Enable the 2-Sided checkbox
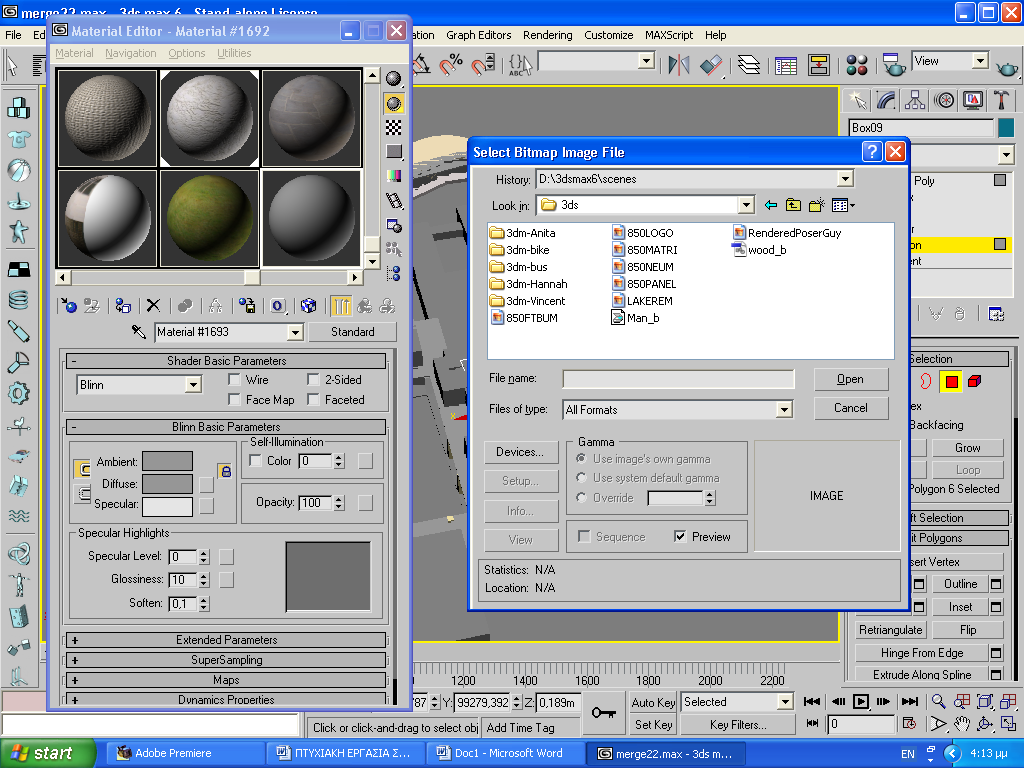This screenshot has width=1024, height=768. pyautogui.click(x=313, y=379)
